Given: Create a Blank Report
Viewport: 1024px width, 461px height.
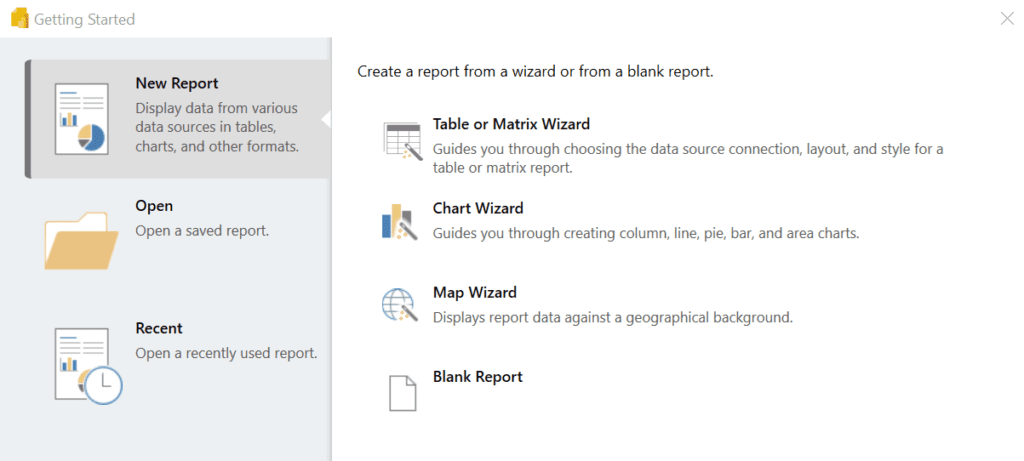Looking at the screenshot, I should pyautogui.click(x=478, y=377).
